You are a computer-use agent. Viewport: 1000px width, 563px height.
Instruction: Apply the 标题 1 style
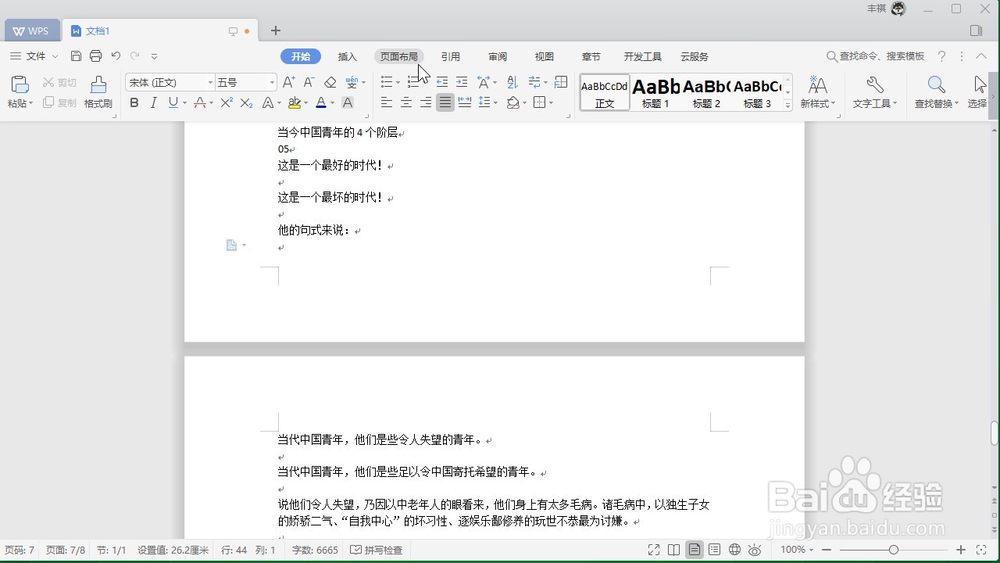[655, 92]
